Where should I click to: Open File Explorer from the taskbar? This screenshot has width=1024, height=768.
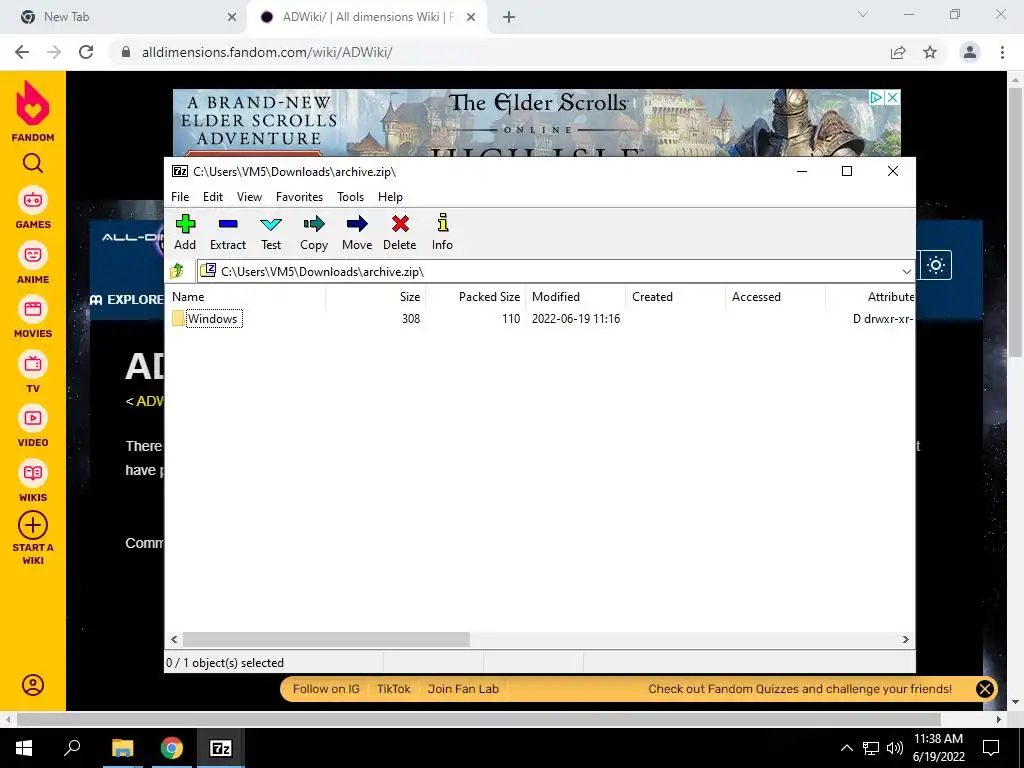[x=122, y=748]
